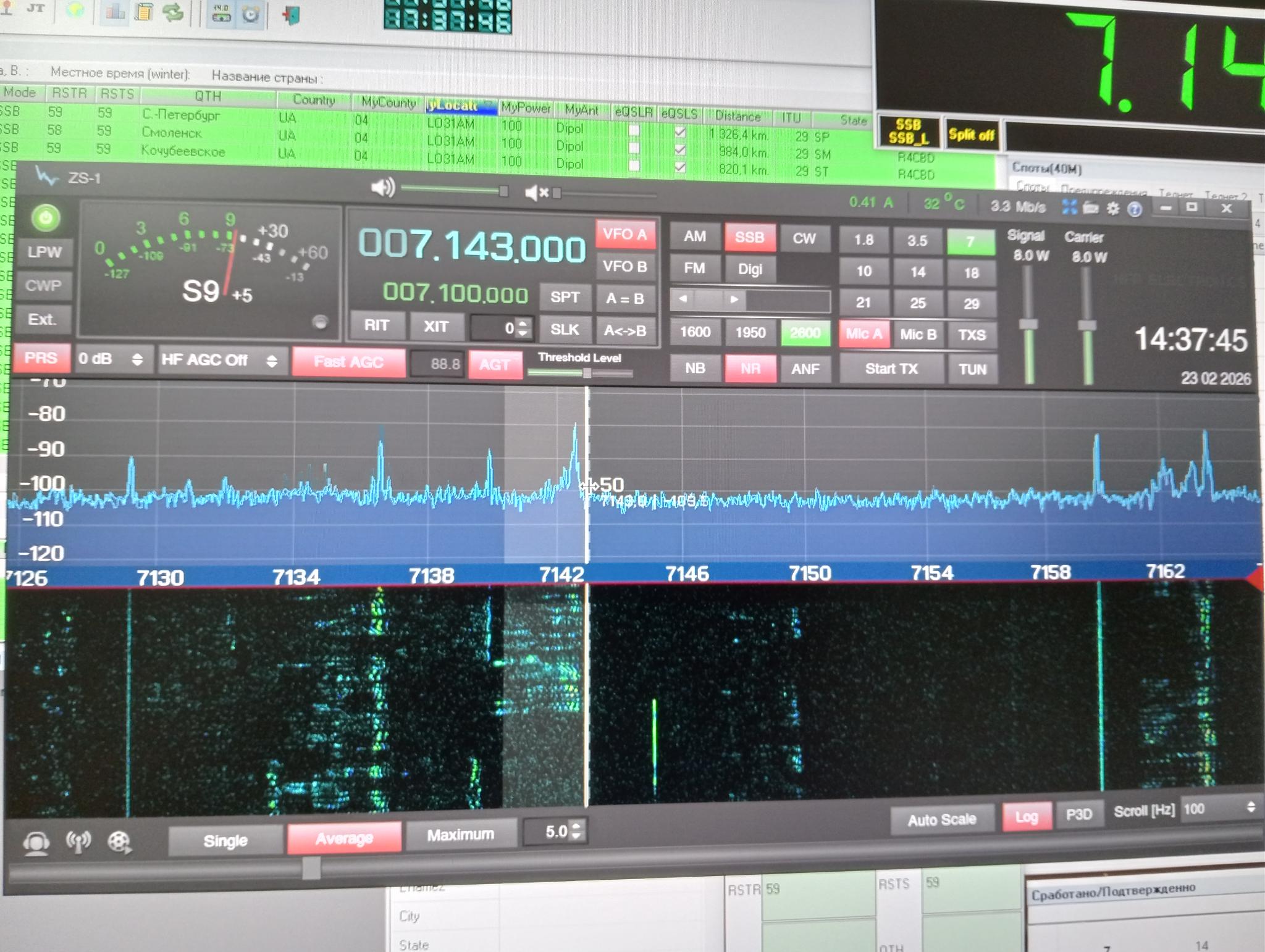Click the green power button icon

pyautogui.click(x=45, y=217)
